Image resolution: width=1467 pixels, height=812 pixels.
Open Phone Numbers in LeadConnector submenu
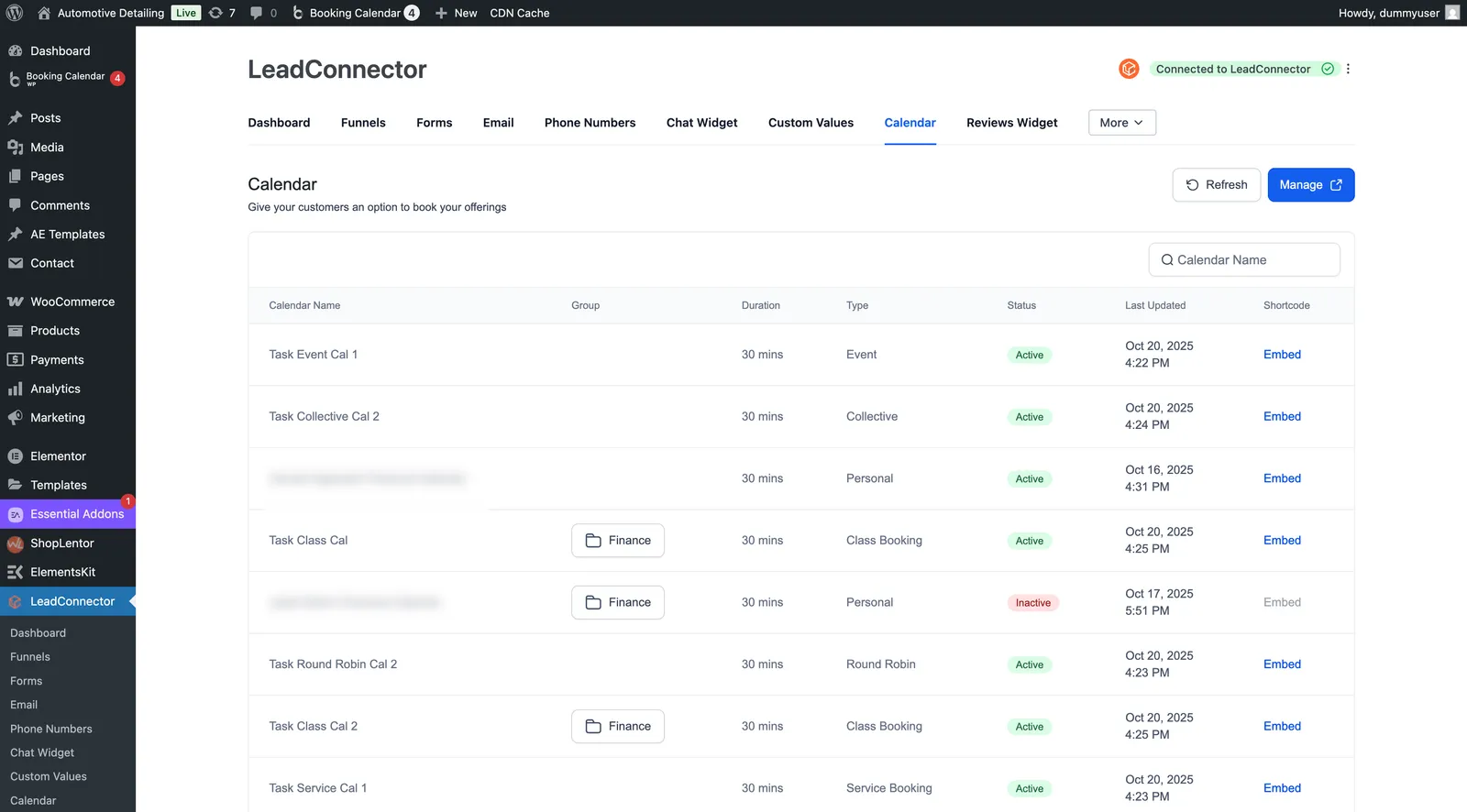(51, 729)
